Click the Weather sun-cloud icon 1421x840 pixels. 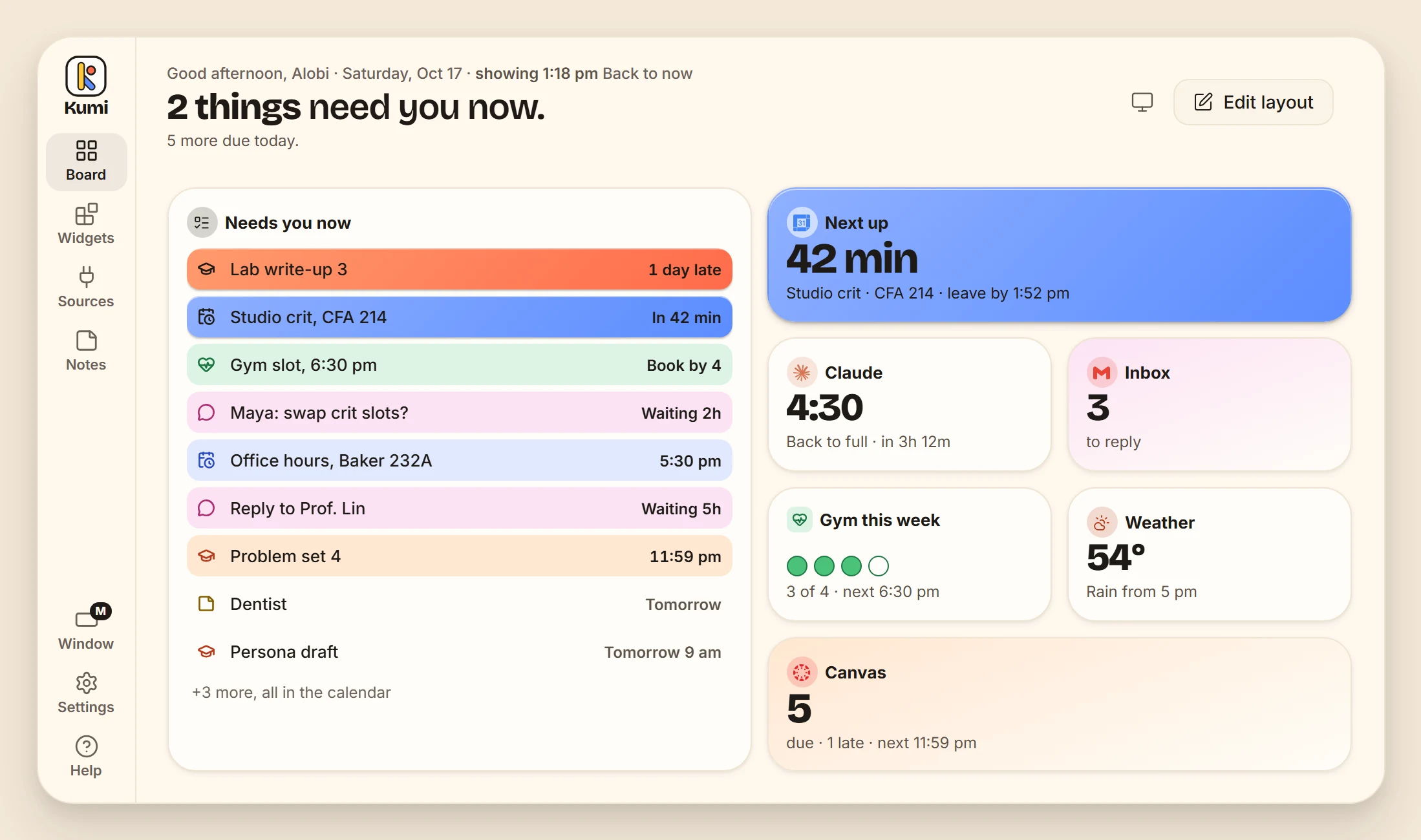[x=1102, y=523]
